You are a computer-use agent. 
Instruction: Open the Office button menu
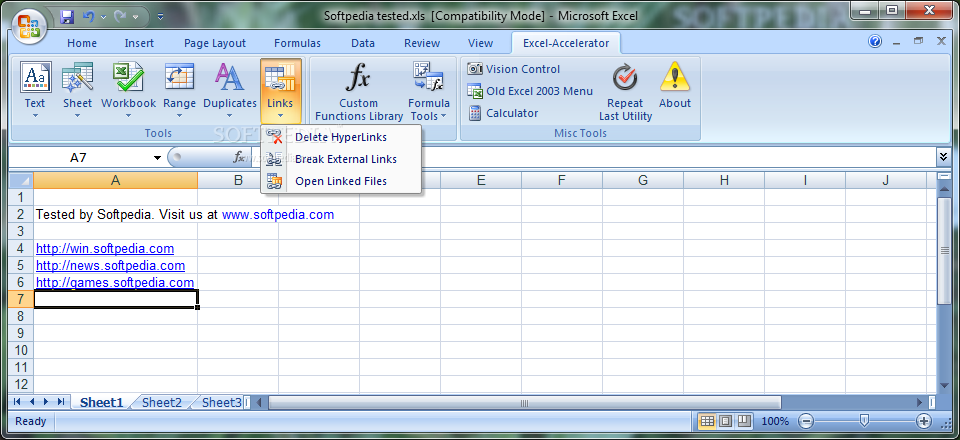coord(28,26)
